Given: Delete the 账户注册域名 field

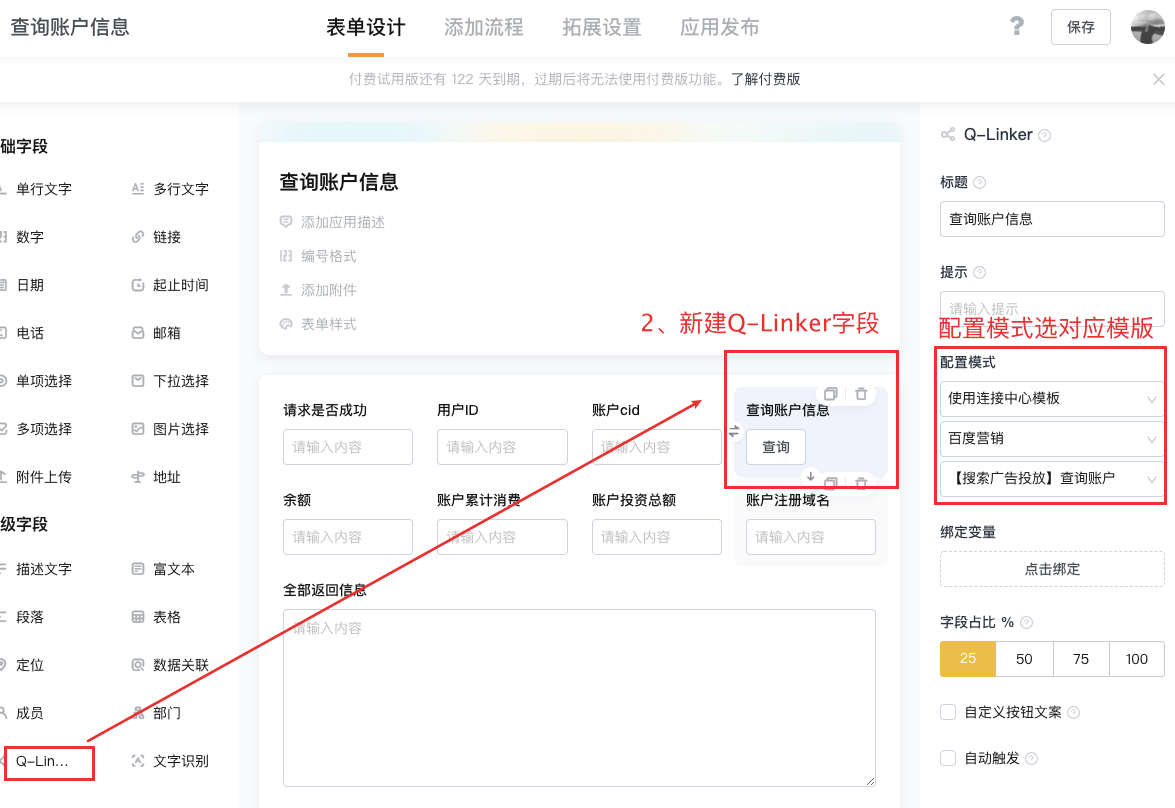Looking at the screenshot, I should pos(861,483).
